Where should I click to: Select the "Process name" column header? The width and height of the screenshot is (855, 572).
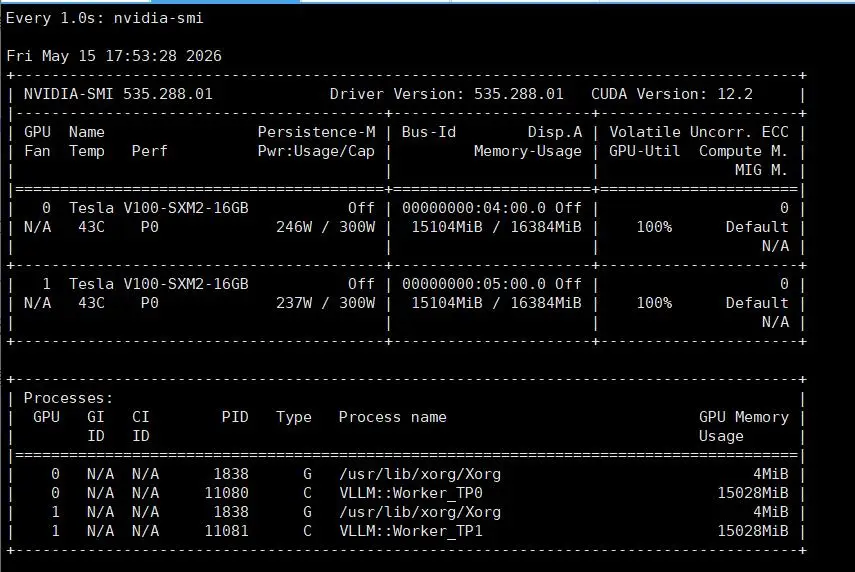point(393,417)
